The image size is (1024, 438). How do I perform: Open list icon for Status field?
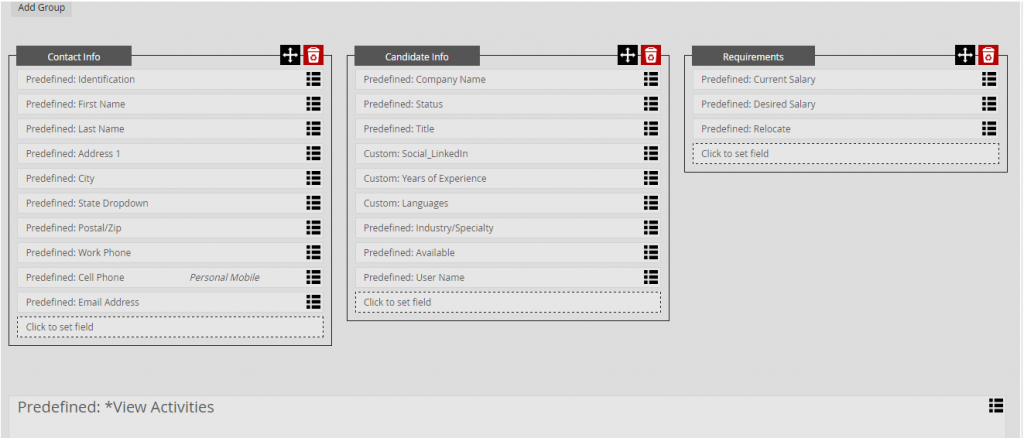pos(650,104)
